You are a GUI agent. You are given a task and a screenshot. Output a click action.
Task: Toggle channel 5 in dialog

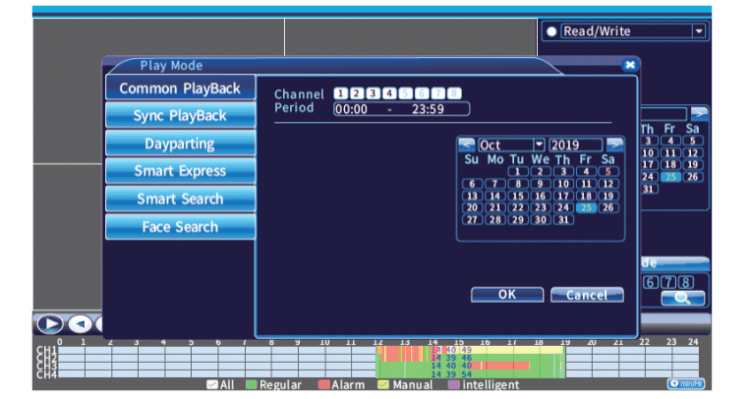(x=405, y=93)
